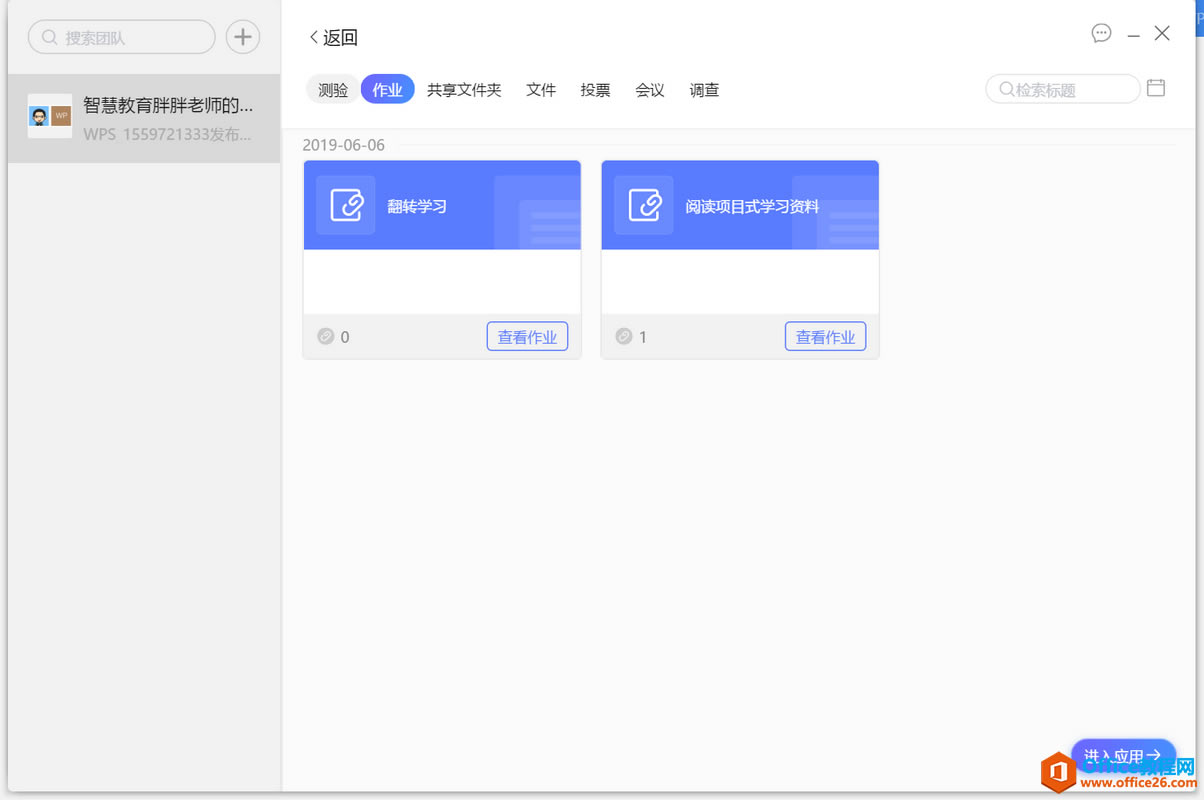Open the 投票 tab
1204x800 pixels.
coord(595,90)
